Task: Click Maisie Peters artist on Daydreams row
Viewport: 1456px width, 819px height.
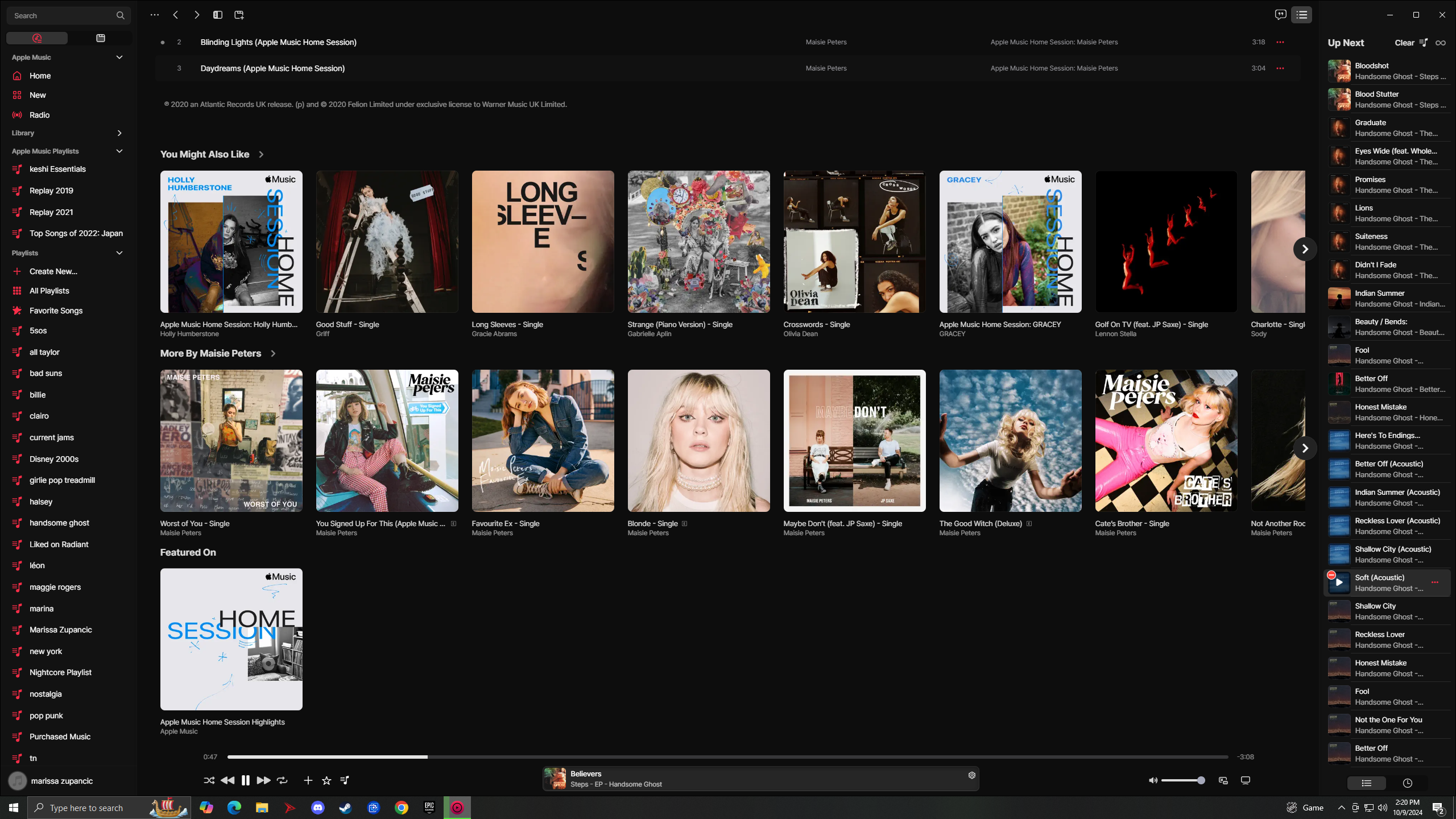Action: [x=826, y=68]
